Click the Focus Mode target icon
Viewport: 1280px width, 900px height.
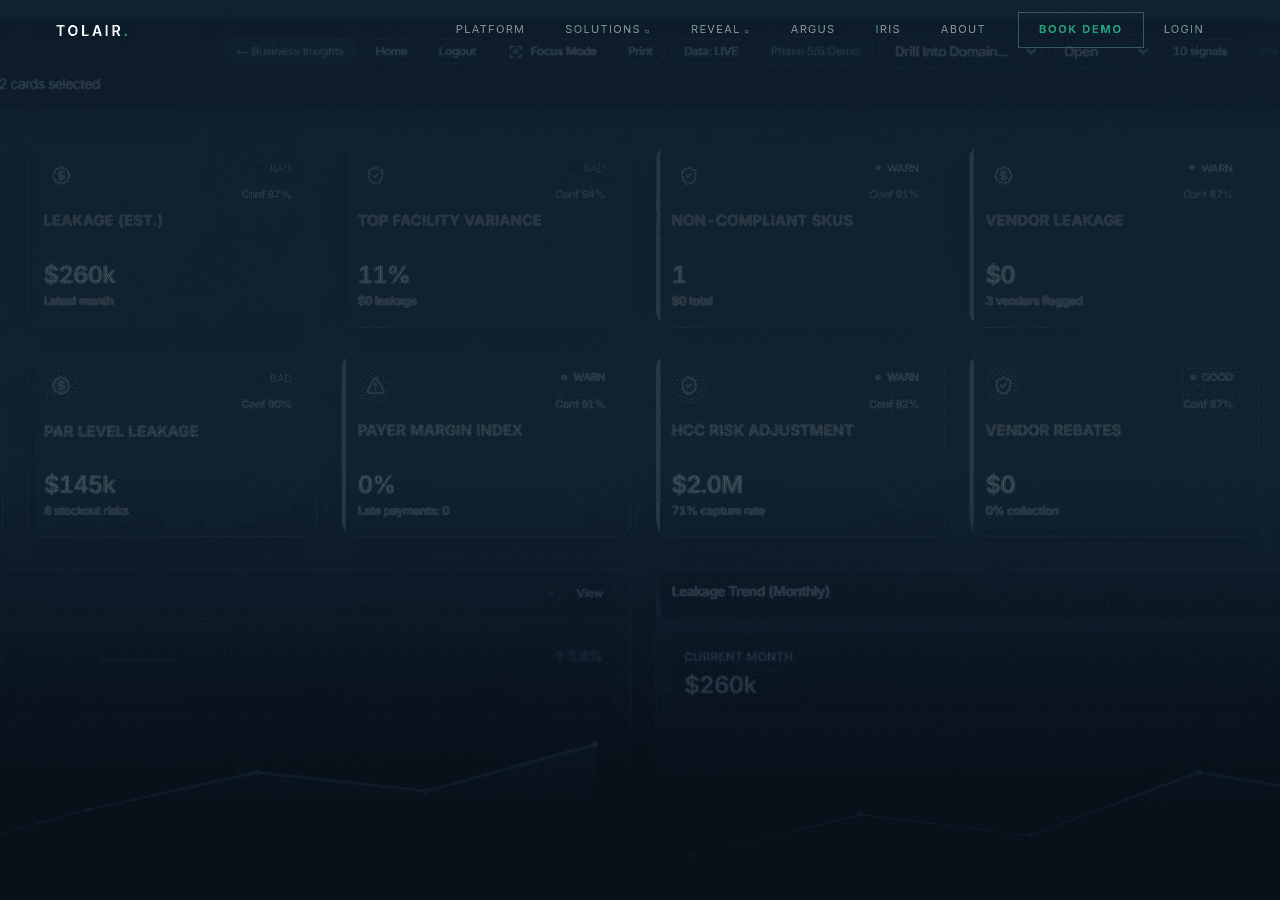pos(516,51)
